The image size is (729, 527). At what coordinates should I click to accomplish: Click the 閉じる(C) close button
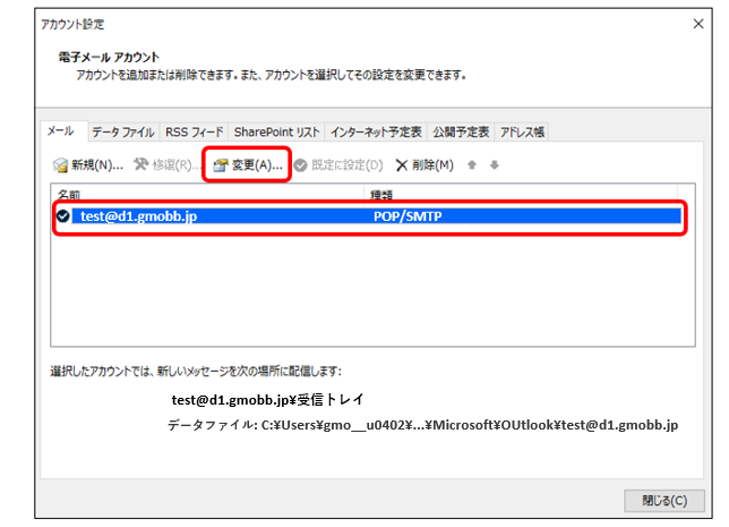[x=664, y=501]
